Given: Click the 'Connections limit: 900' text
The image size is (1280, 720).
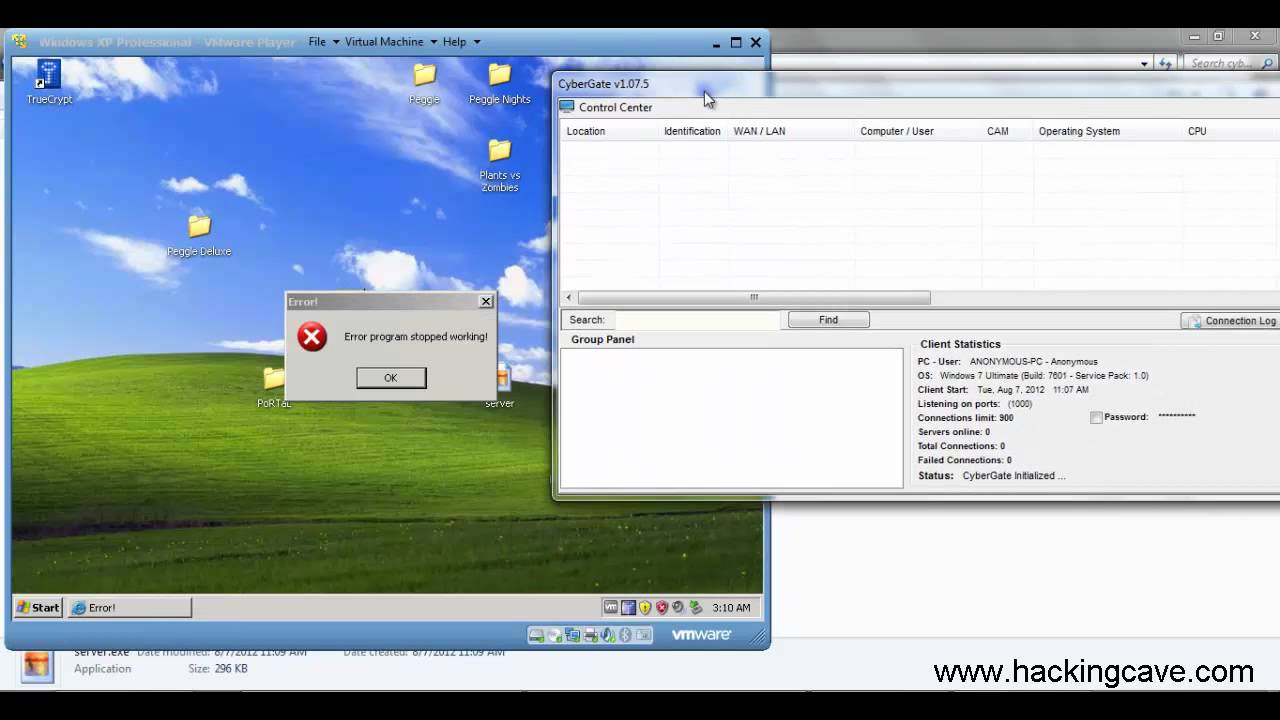Looking at the screenshot, I should tap(966, 418).
